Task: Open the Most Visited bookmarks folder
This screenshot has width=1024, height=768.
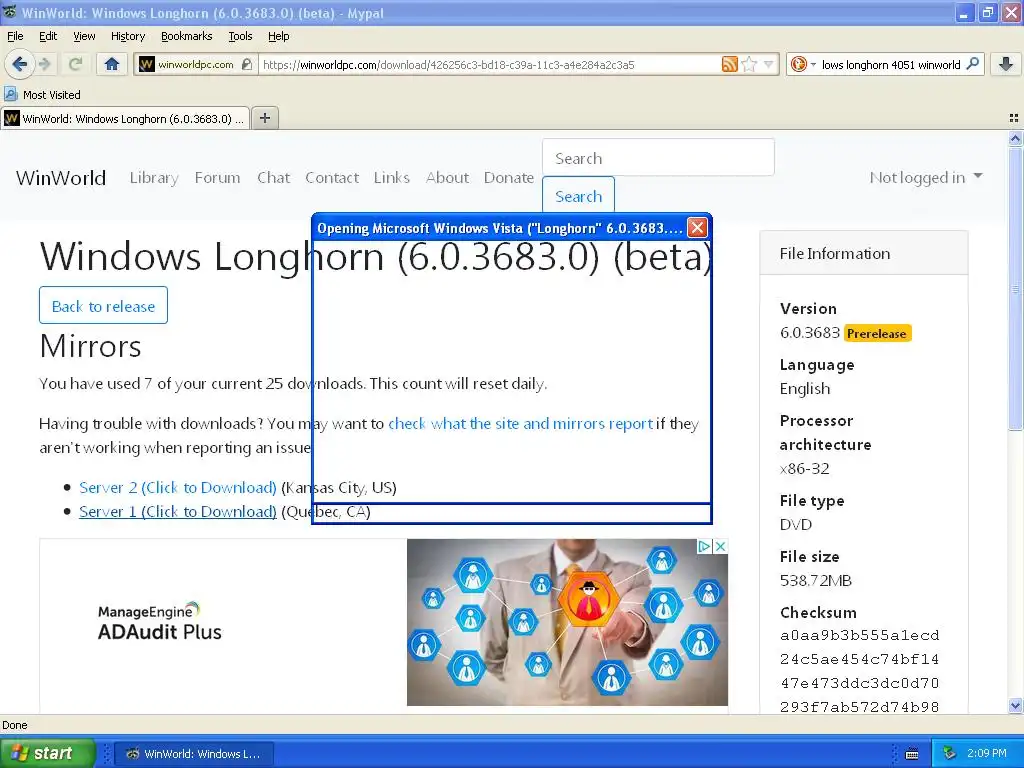Action: (x=42, y=95)
